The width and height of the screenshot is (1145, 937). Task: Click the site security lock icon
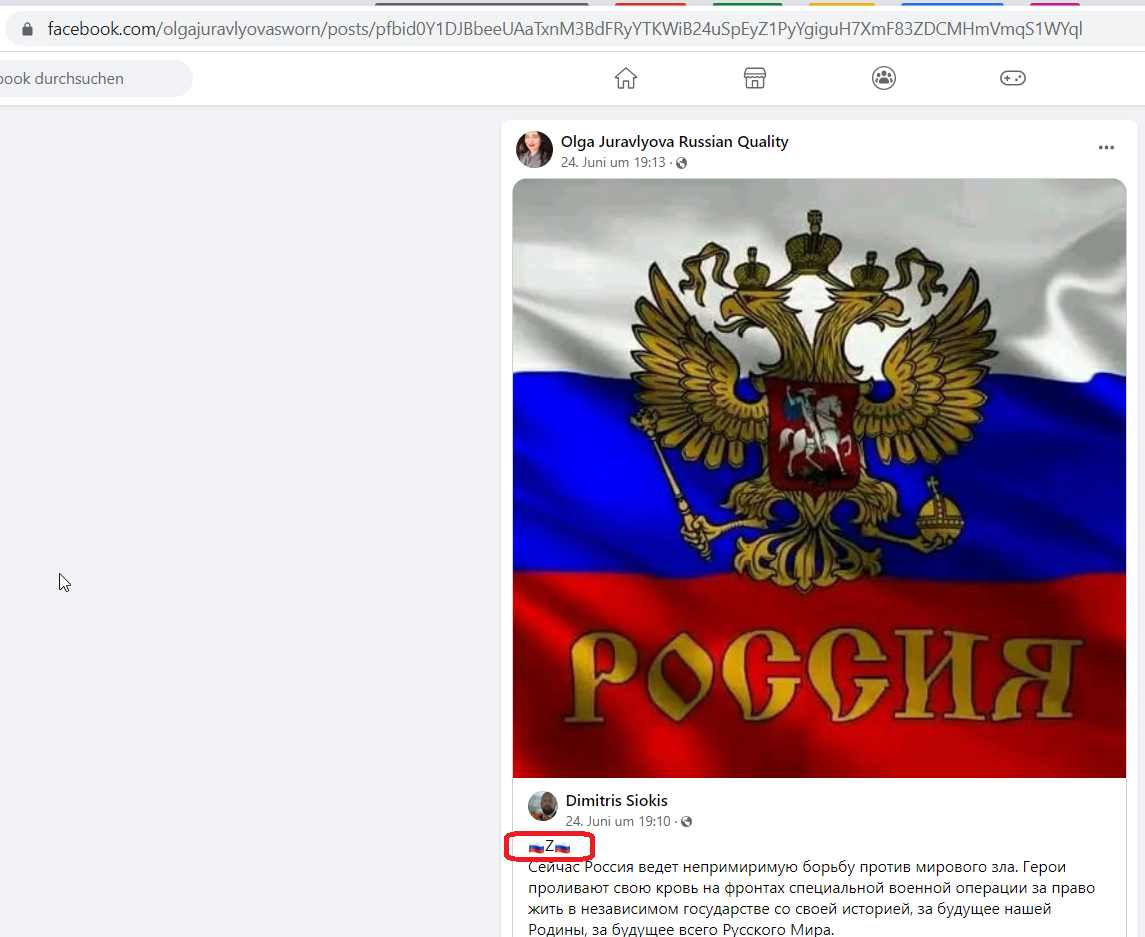[x=28, y=29]
